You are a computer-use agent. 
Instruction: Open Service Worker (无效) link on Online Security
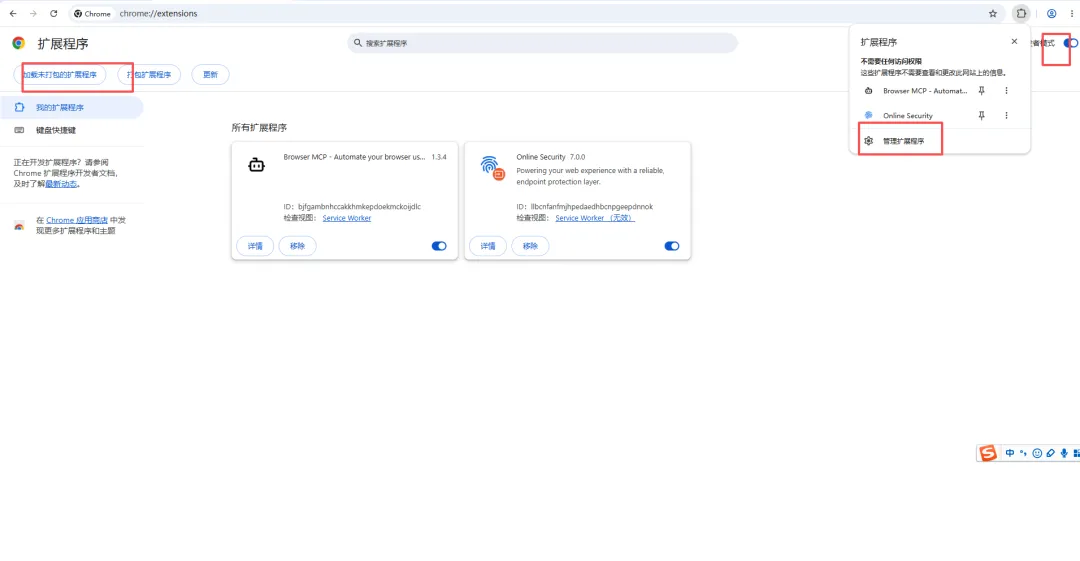595,218
